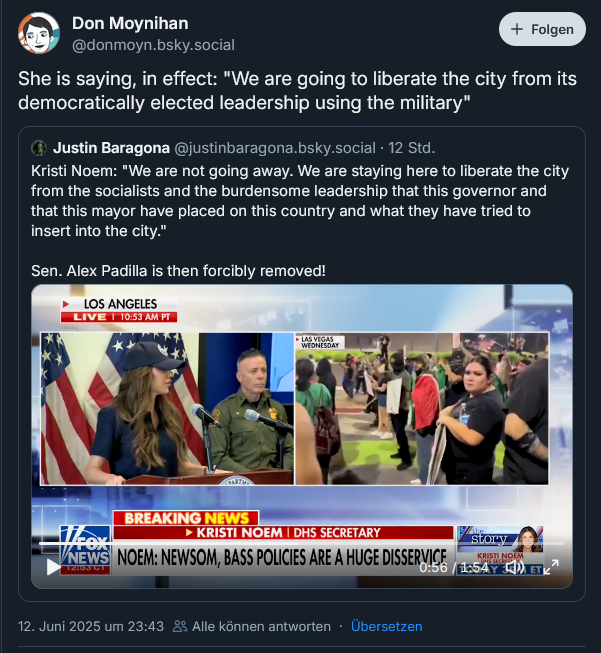Viewport: 601px width, 653px height.
Task: Click the plus icon inside the Folgen button
Action: 517,29
